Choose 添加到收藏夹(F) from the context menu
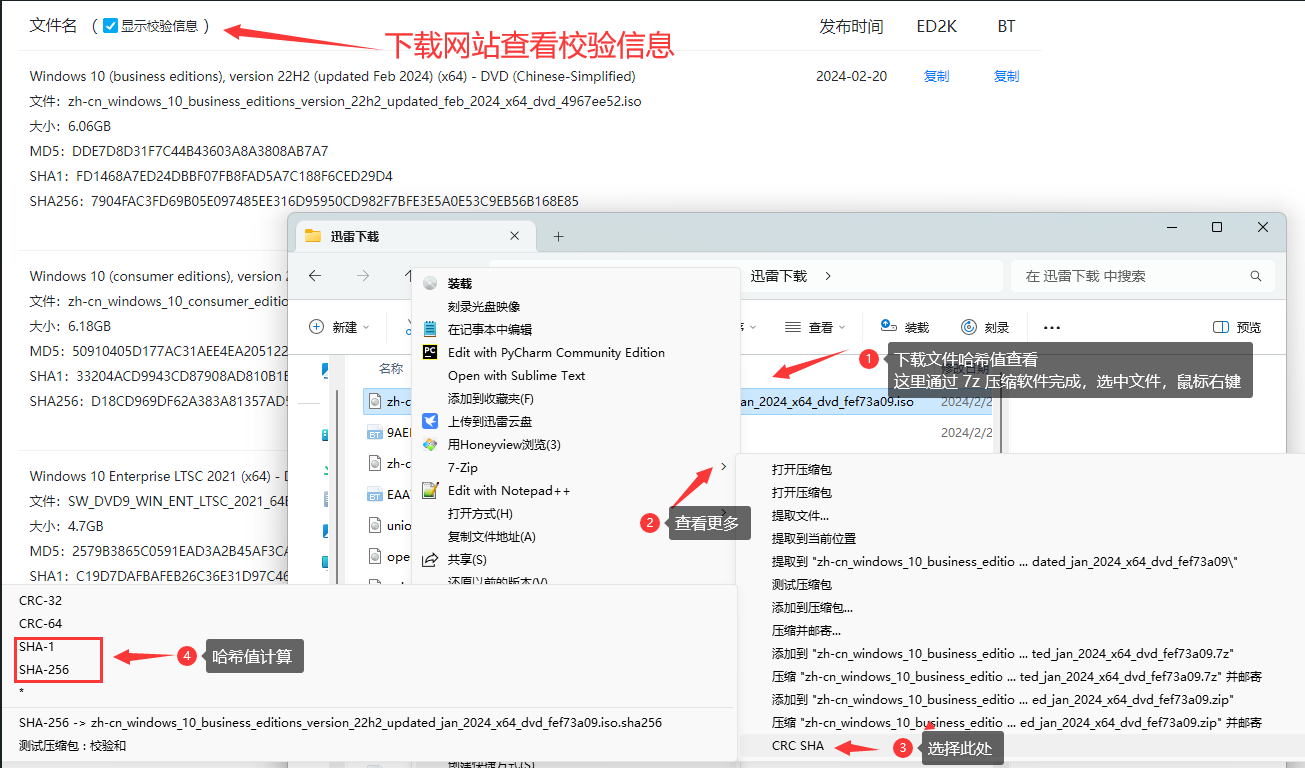Image resolution: width=1305 pixels, height=768 pixels. (x=491, y=399)
